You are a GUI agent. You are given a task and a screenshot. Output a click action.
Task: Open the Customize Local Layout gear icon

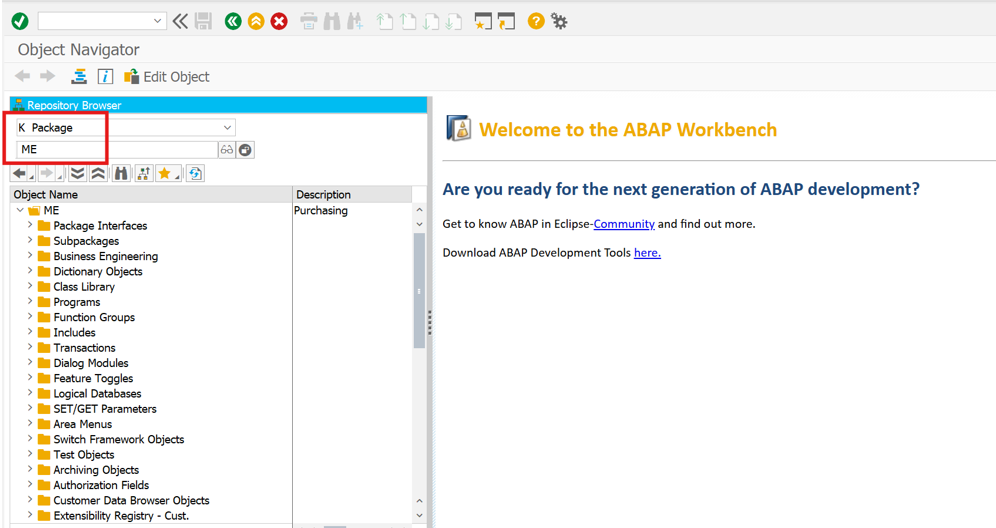click(x=559, y=22)
